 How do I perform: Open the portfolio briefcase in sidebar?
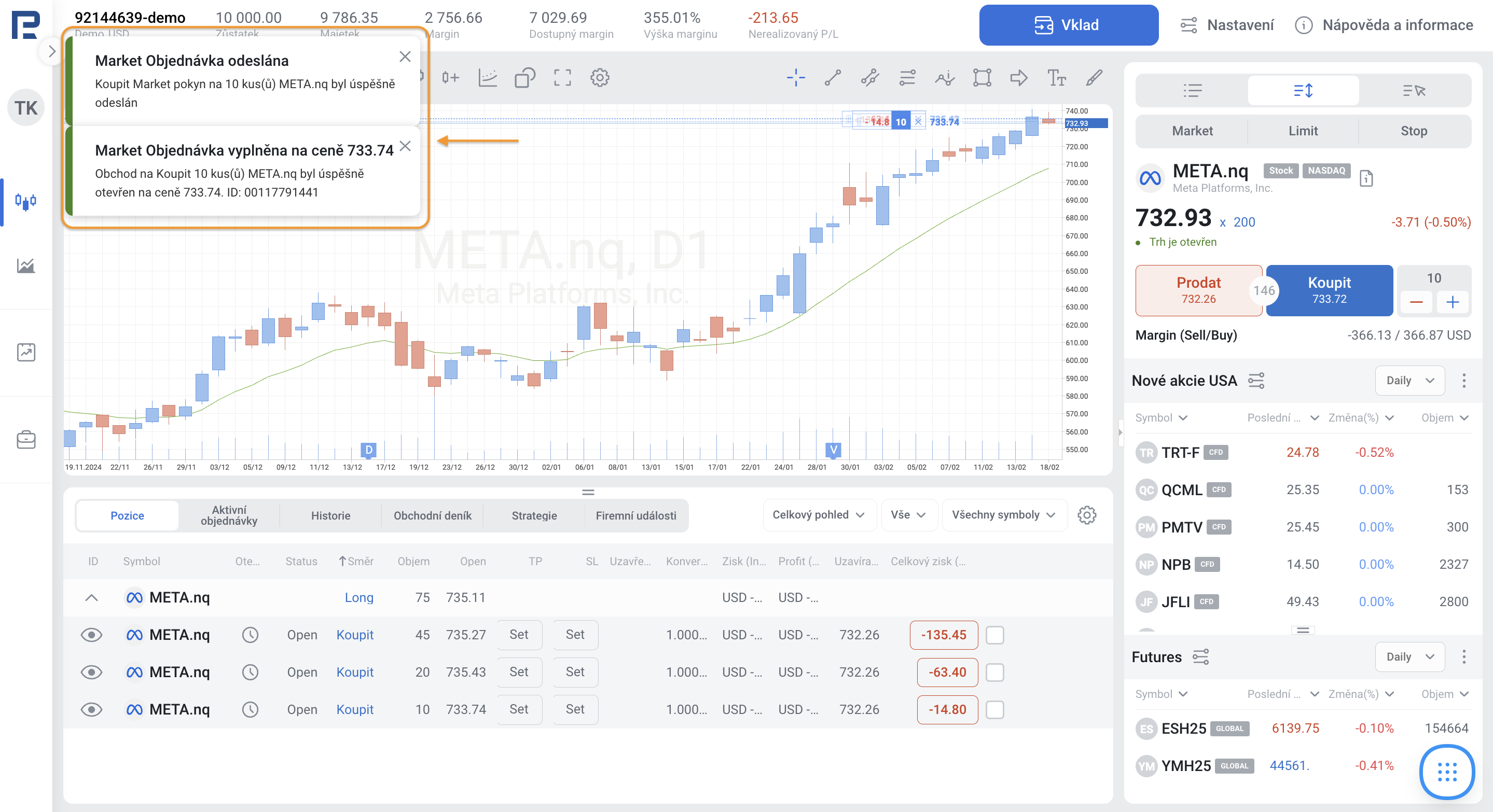tap(26, 440)
